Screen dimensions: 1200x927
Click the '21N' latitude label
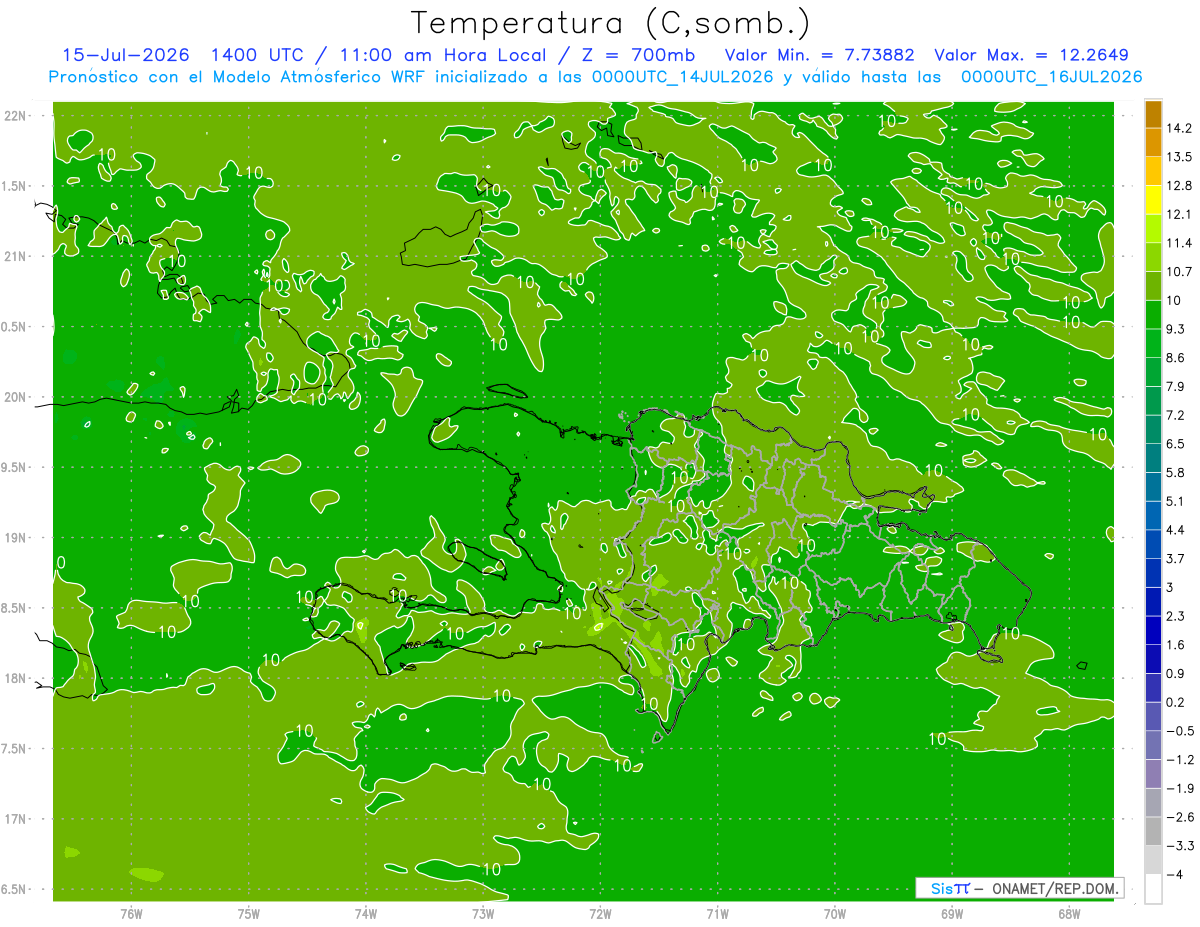tap(17, 256)
